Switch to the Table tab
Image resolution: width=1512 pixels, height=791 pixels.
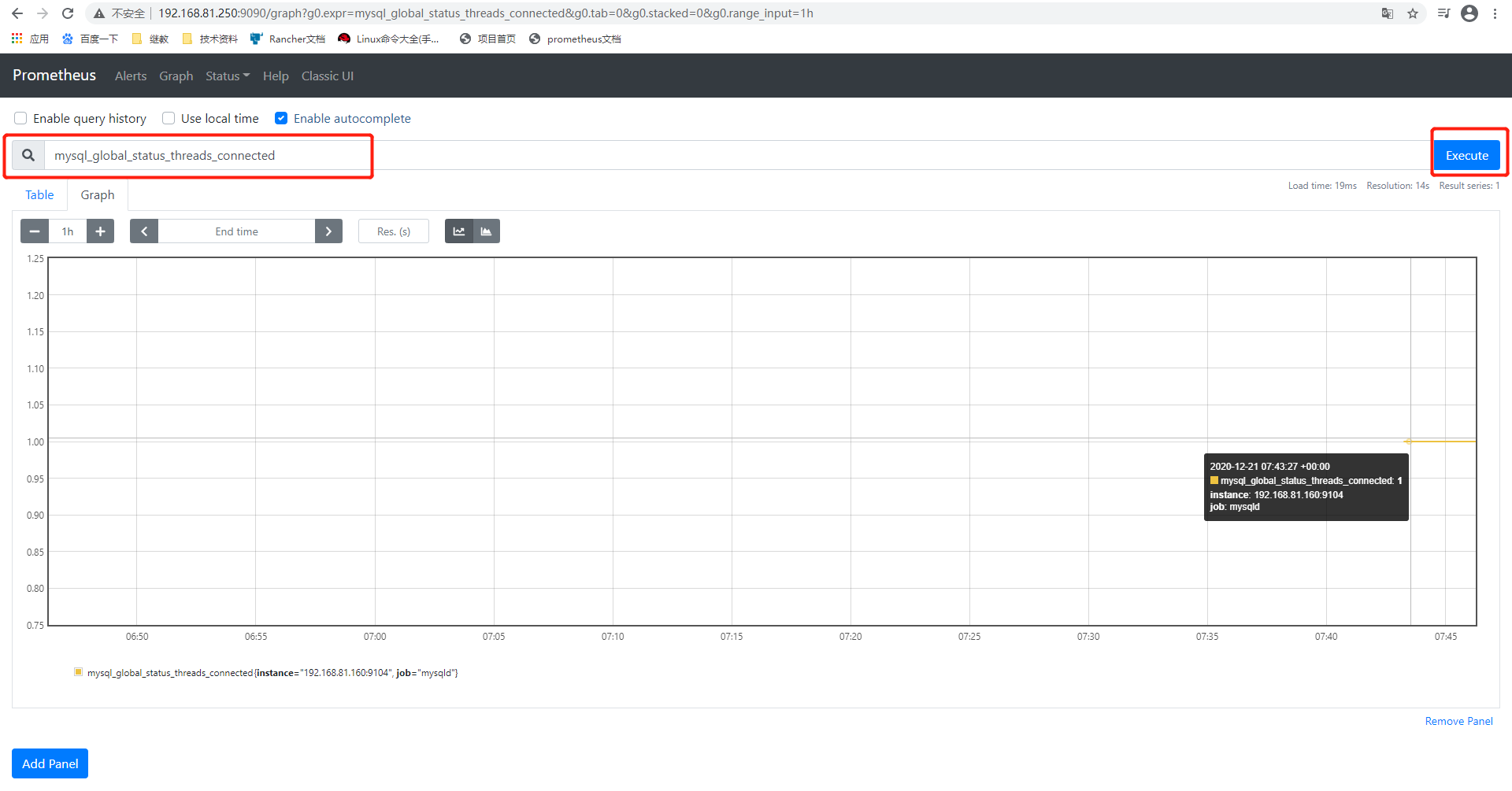click(39, 194)
